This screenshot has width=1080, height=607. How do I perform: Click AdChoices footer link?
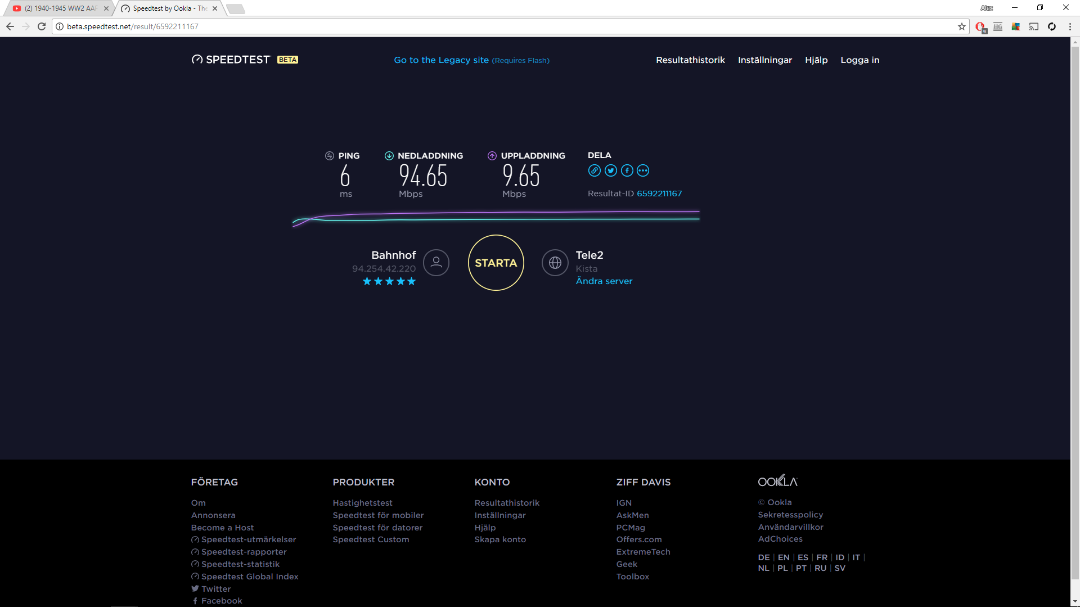pyautogui.click(x=780, y=539)
